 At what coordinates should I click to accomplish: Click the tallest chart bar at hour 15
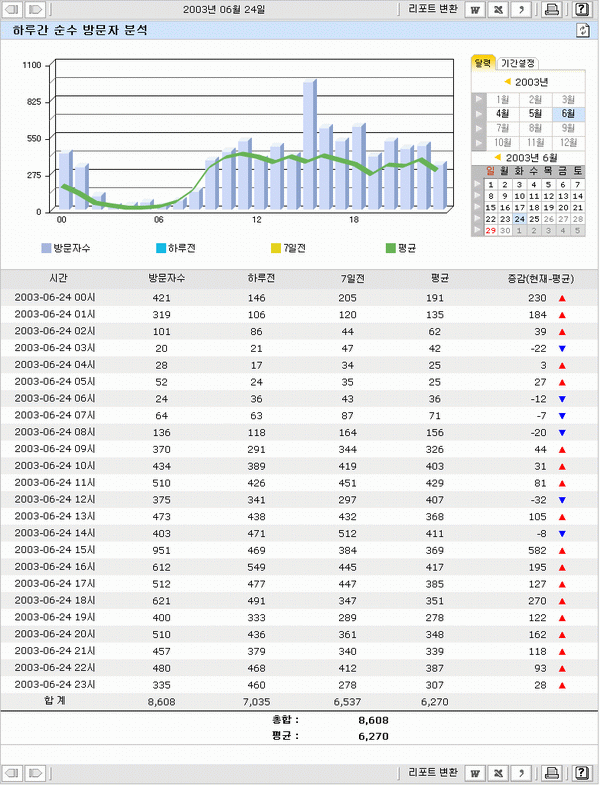pyautogui.click(x=310, y=144)
